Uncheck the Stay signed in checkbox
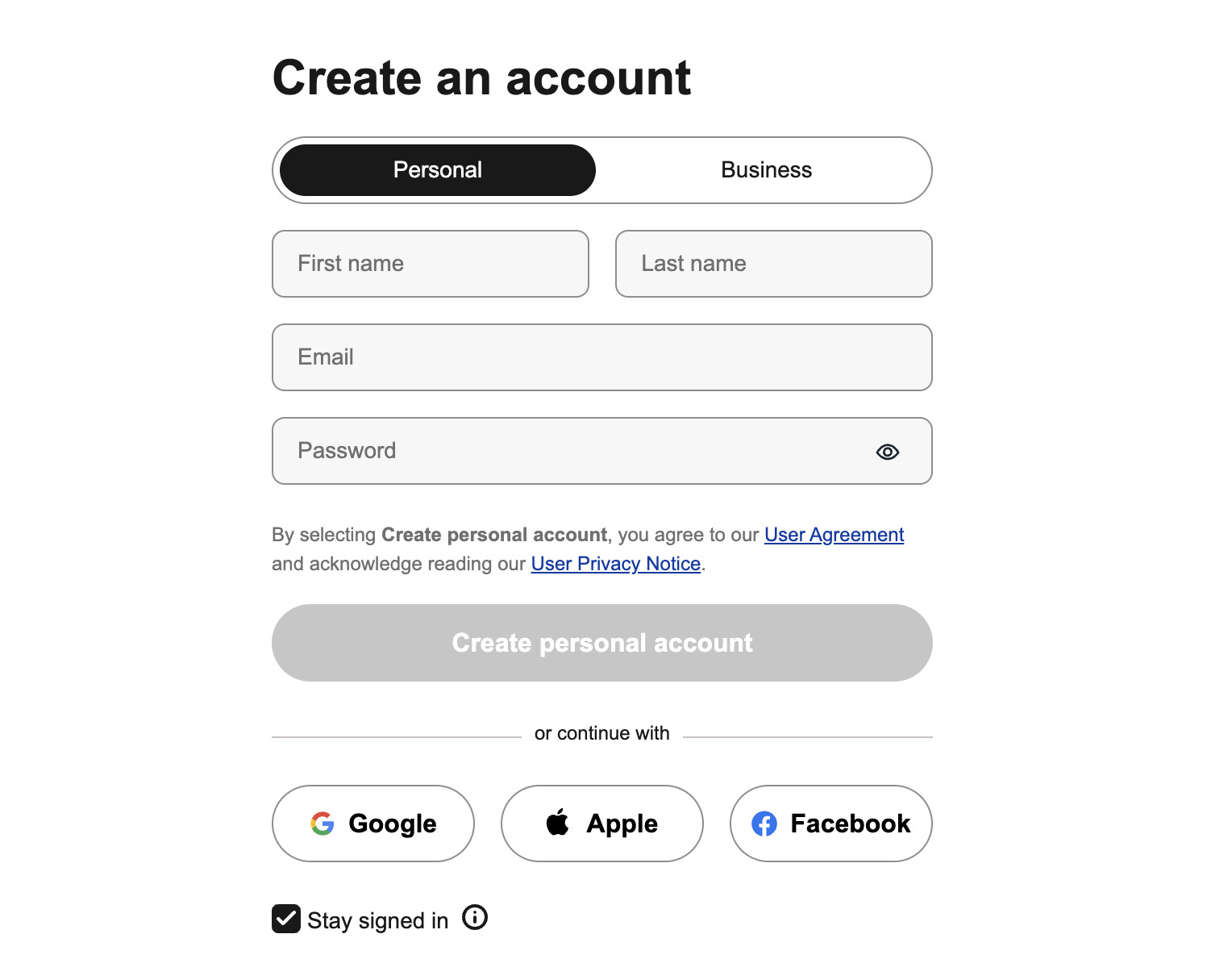 (x=285, y=919)
